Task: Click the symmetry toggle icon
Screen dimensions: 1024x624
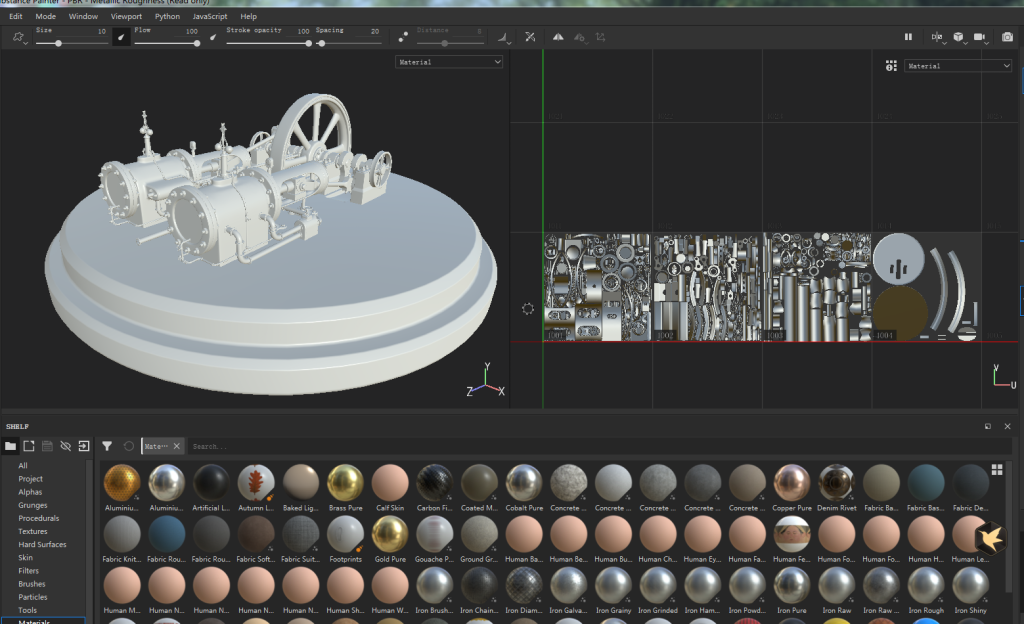Action: pyautogui.click(x=558, y=37)
